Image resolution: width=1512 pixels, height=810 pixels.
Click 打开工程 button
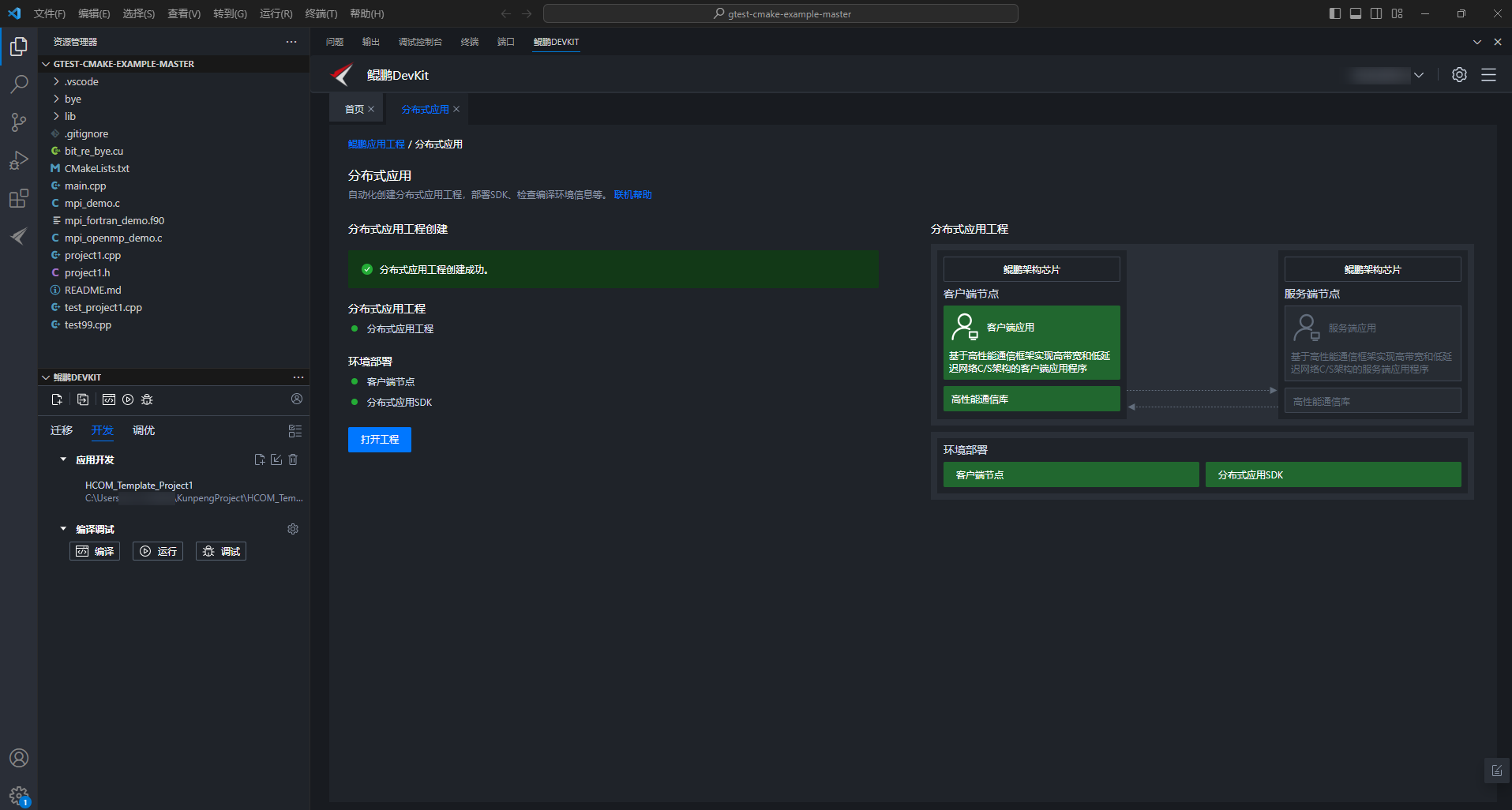coord(380,440)
